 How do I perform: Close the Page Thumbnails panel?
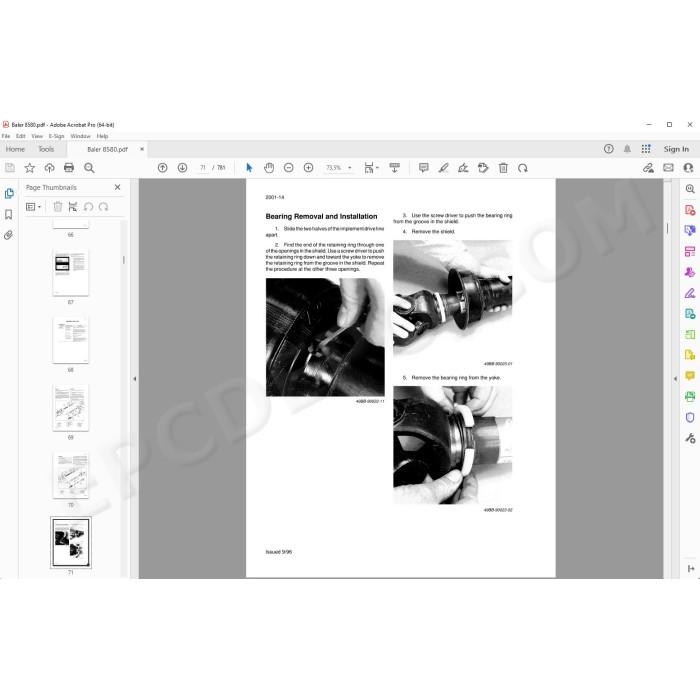click(117, 187)
